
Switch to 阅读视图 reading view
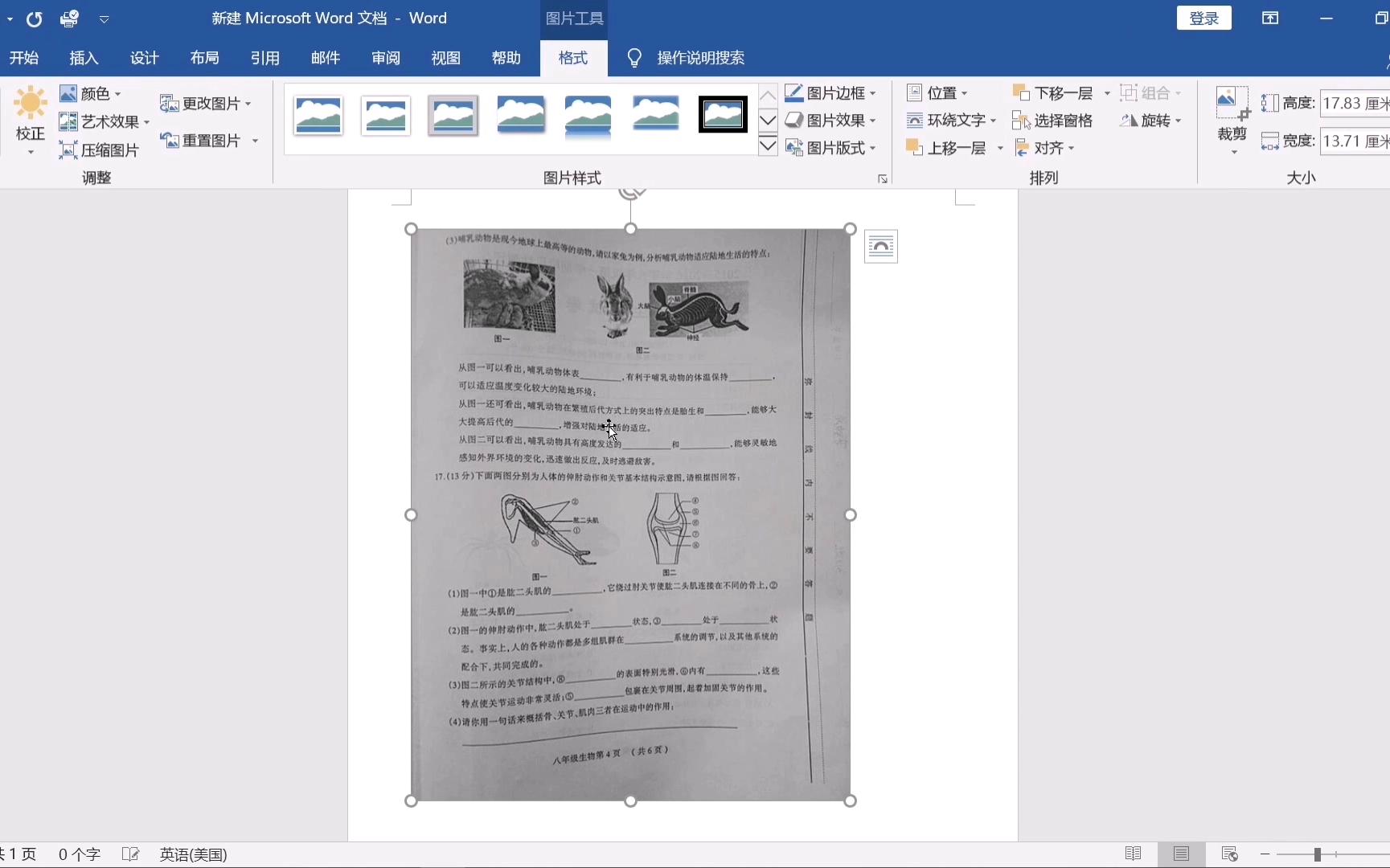coord(1134,854)
